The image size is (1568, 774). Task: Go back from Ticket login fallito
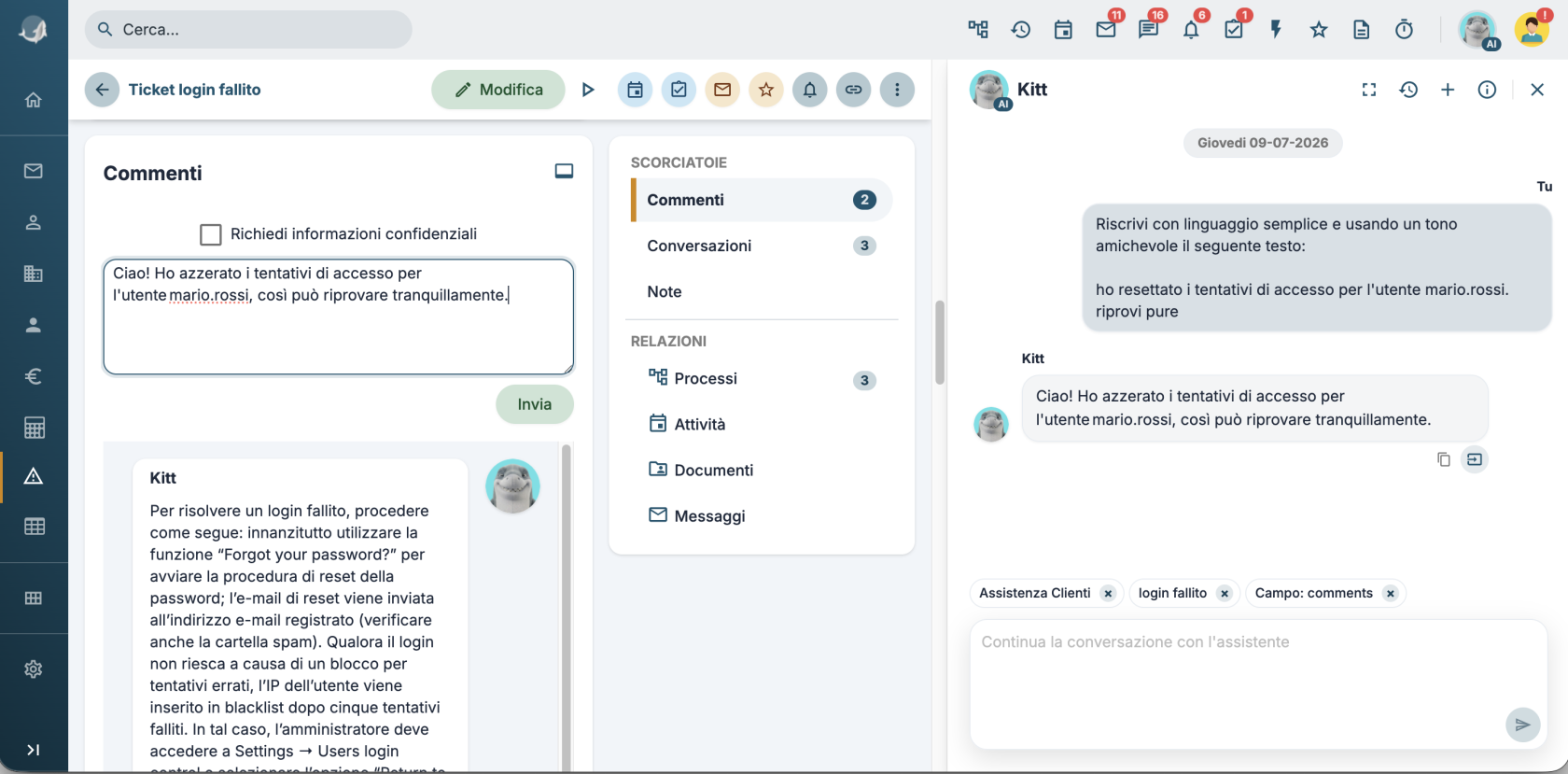click(x=102, y=90)
